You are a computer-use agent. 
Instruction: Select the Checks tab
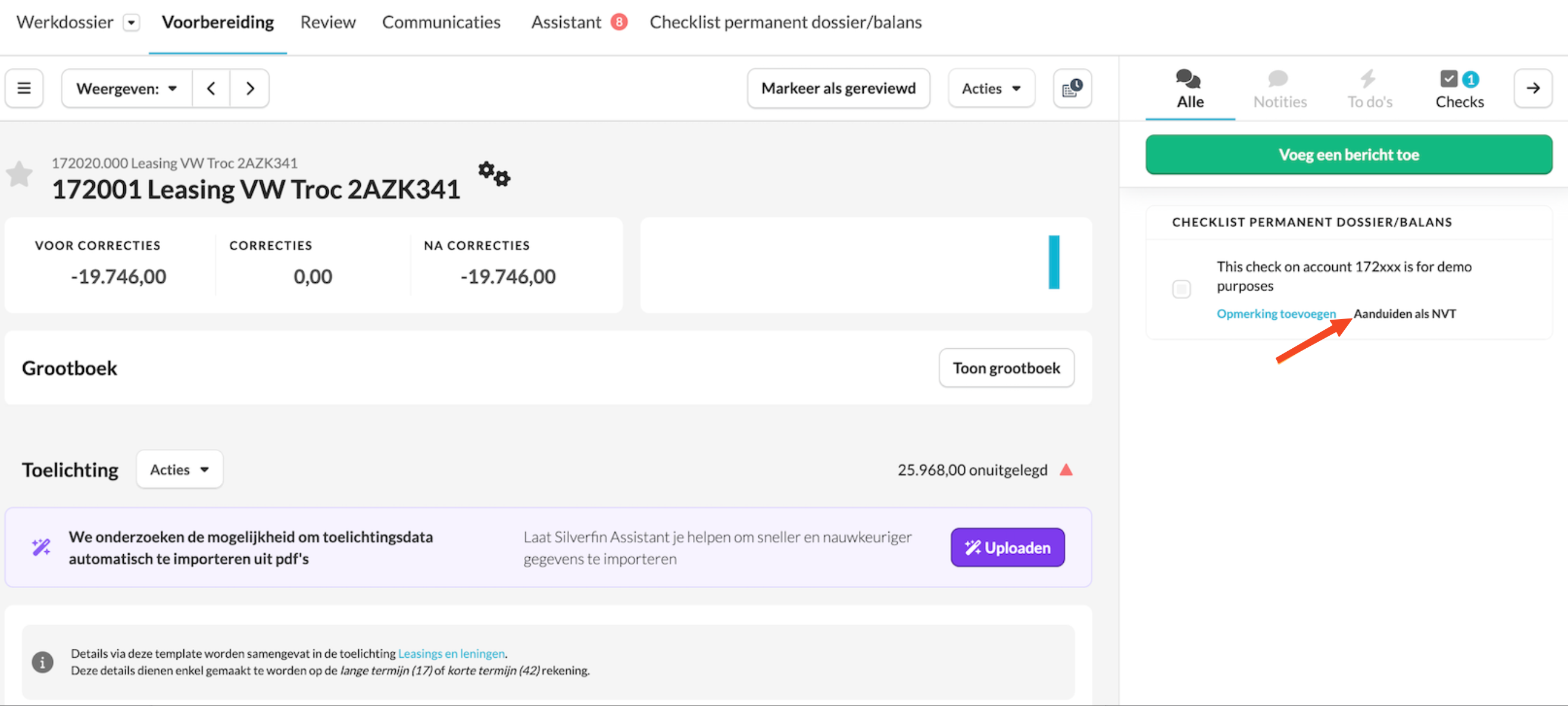click(x=1459, y=89)
